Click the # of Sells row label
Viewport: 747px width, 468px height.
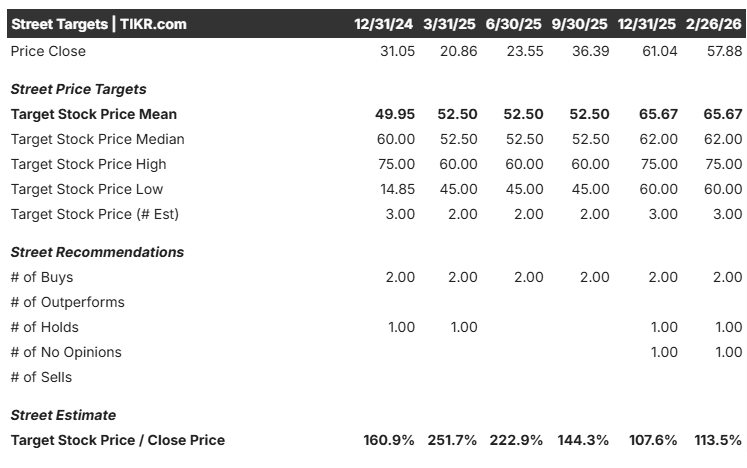[x=41, y=377]
